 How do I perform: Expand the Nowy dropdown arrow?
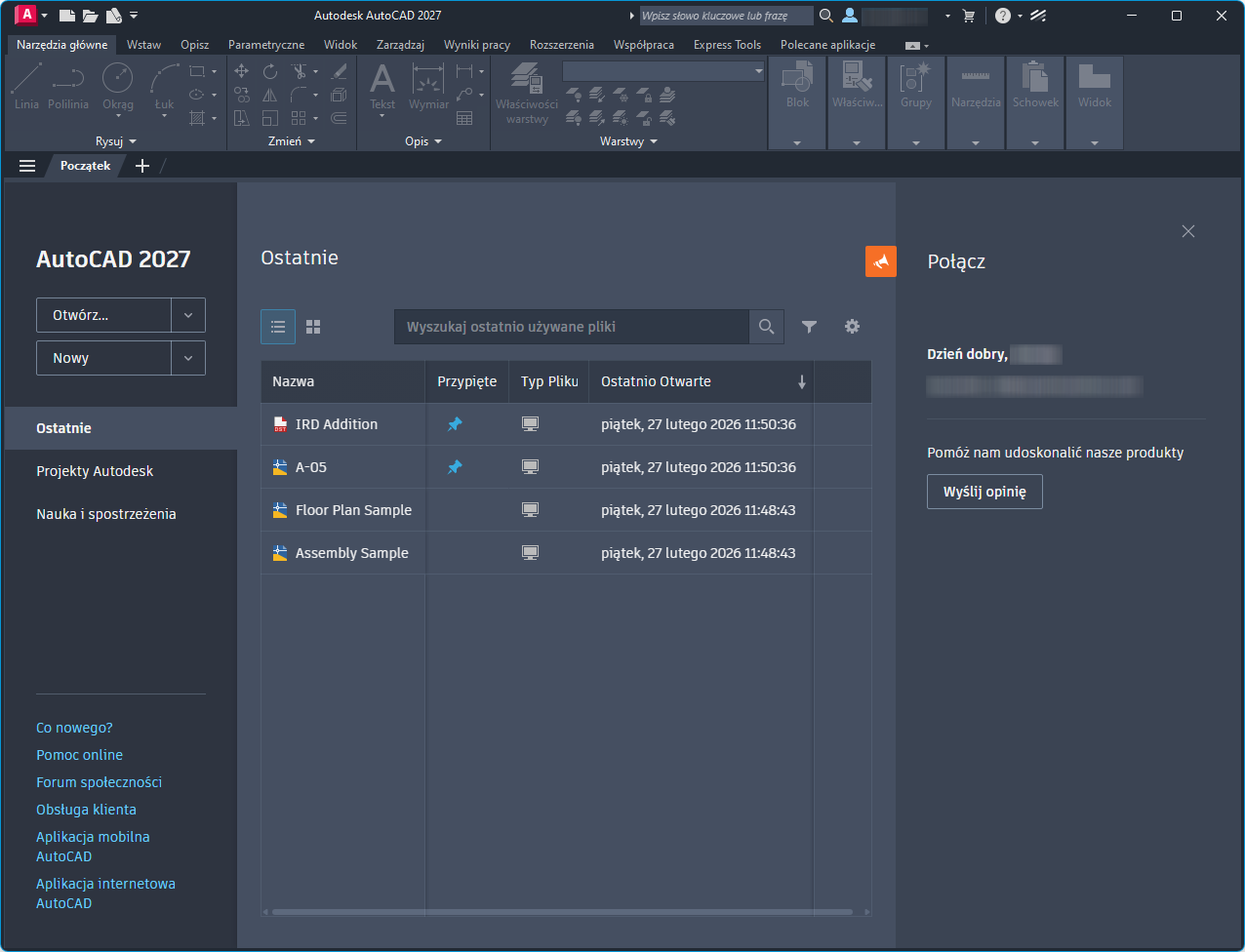click(188, 358)
